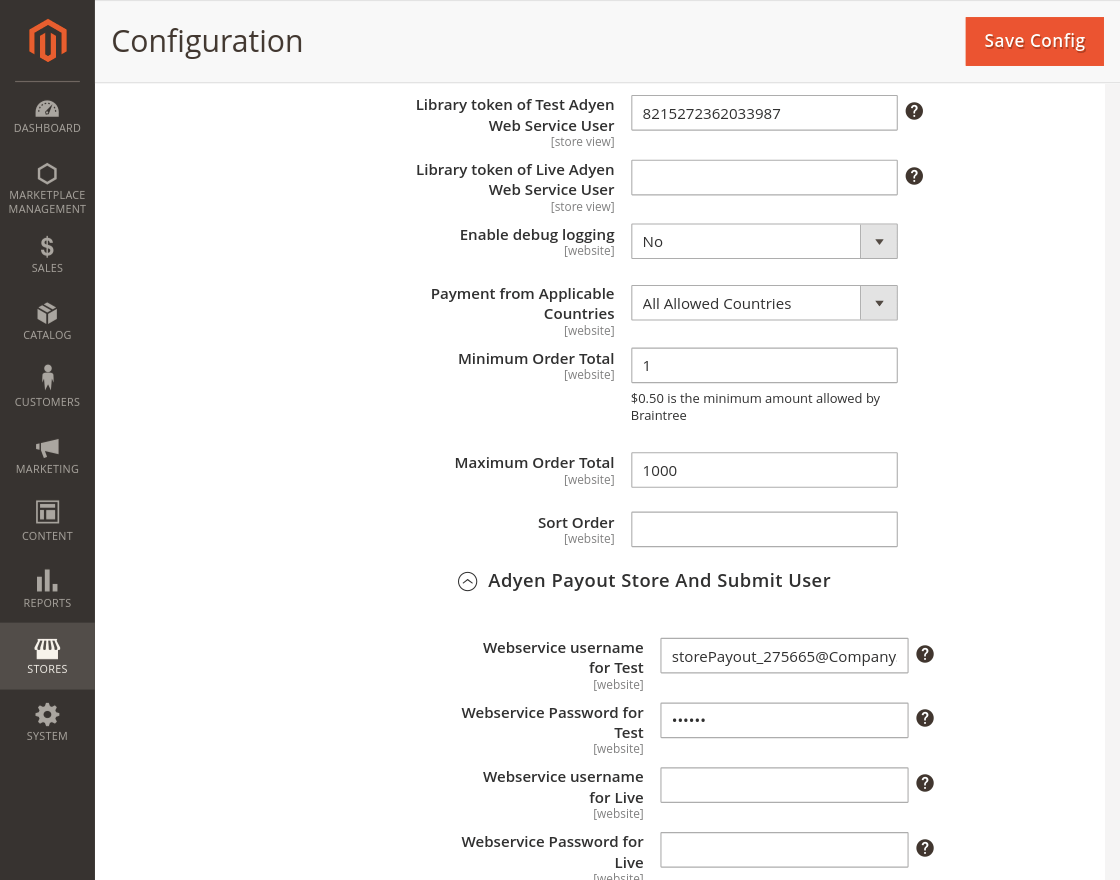Collapse Adyen Payout Store And Submit User
Viewport: 1120px width, 880px height.
(467, 581)
